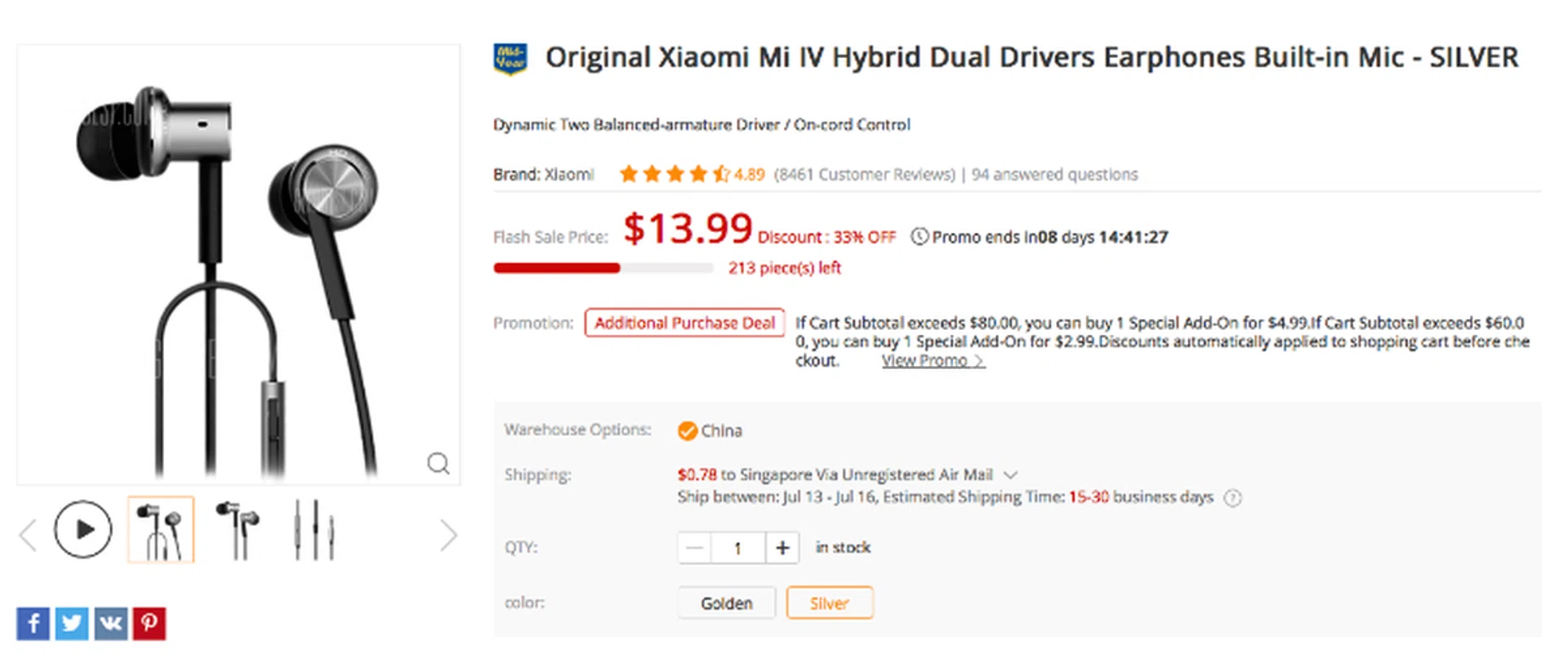Expand shipping method dropdown arrow
The height and width of the screenshot is (664, 1568).
point(1011,475)
